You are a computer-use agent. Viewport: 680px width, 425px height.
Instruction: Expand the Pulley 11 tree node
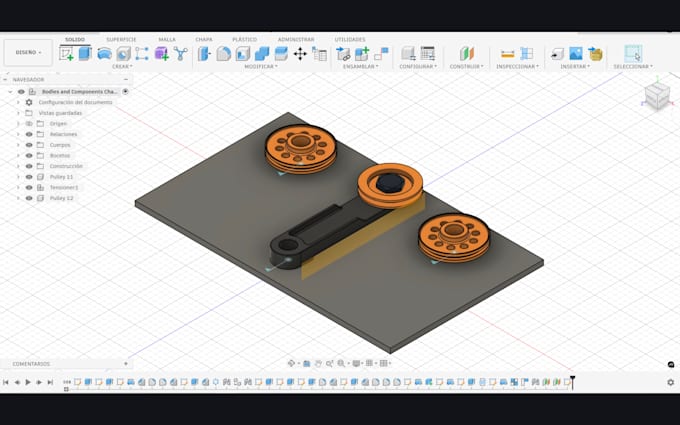point(18,177)
